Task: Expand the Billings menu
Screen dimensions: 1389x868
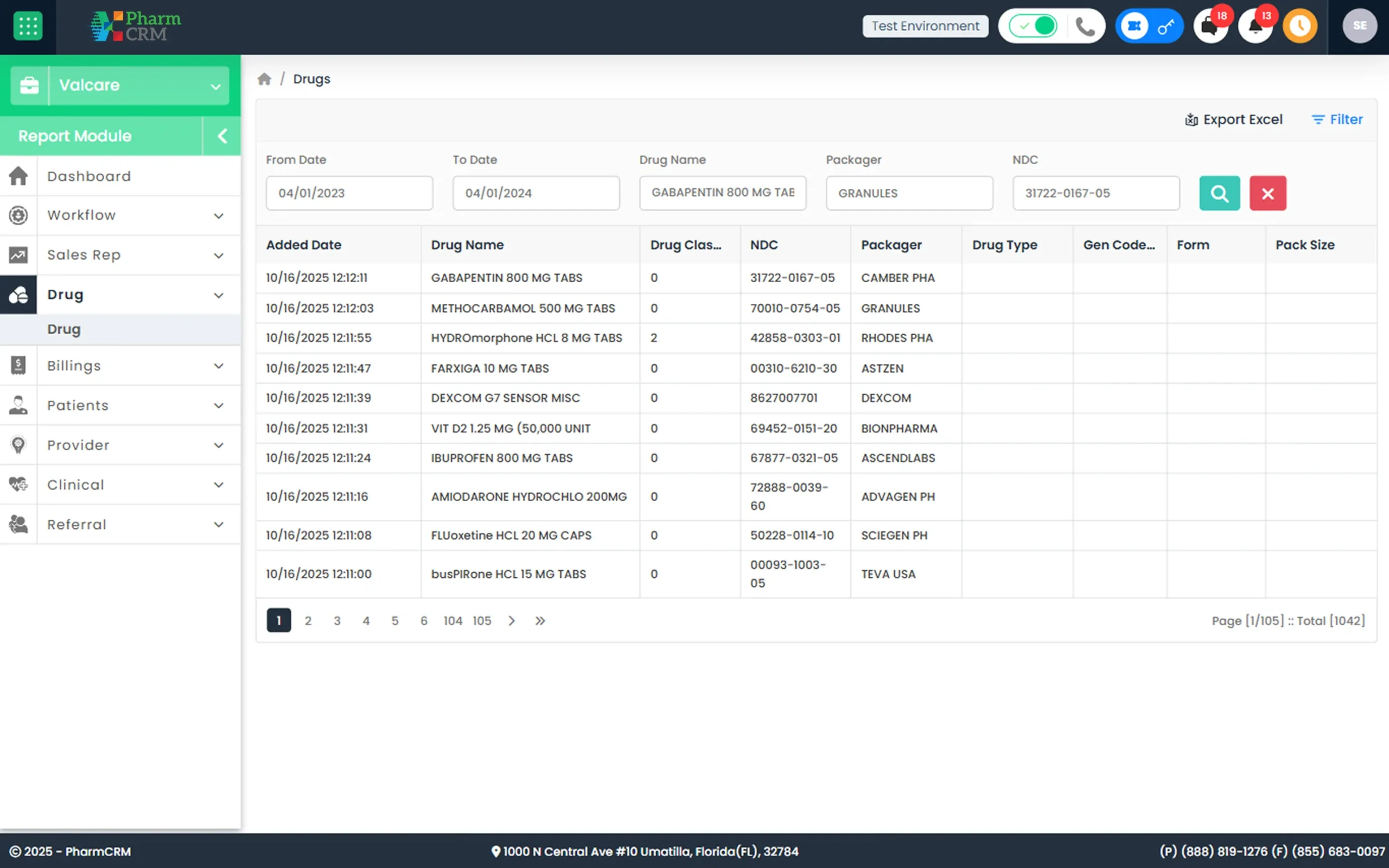Action: [120, 366]
